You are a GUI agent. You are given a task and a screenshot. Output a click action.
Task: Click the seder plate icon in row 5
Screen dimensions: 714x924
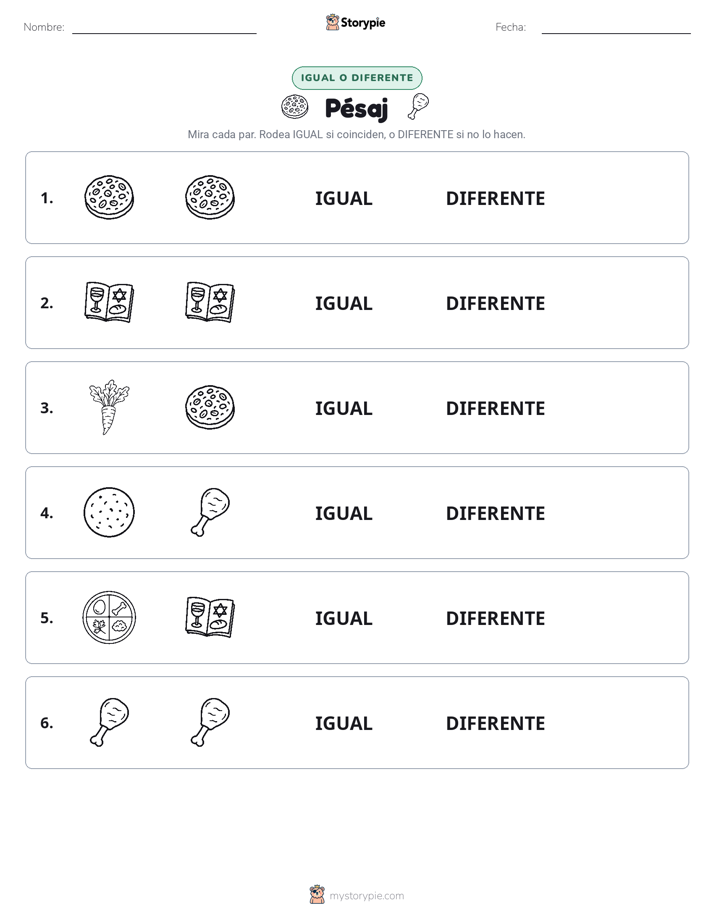(x=109, y=618)
